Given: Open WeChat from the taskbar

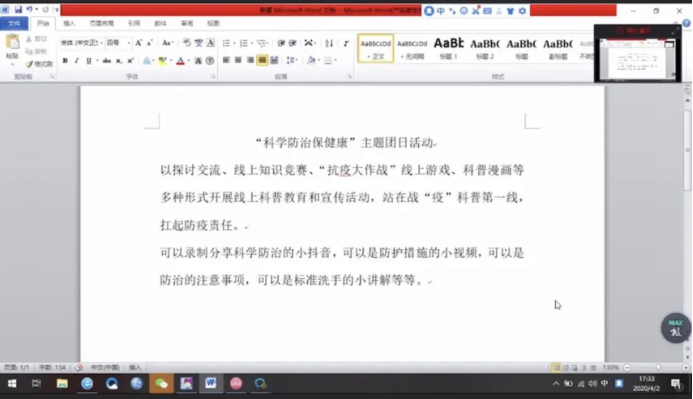Looking at the screenshot, I should coord(161,384).
